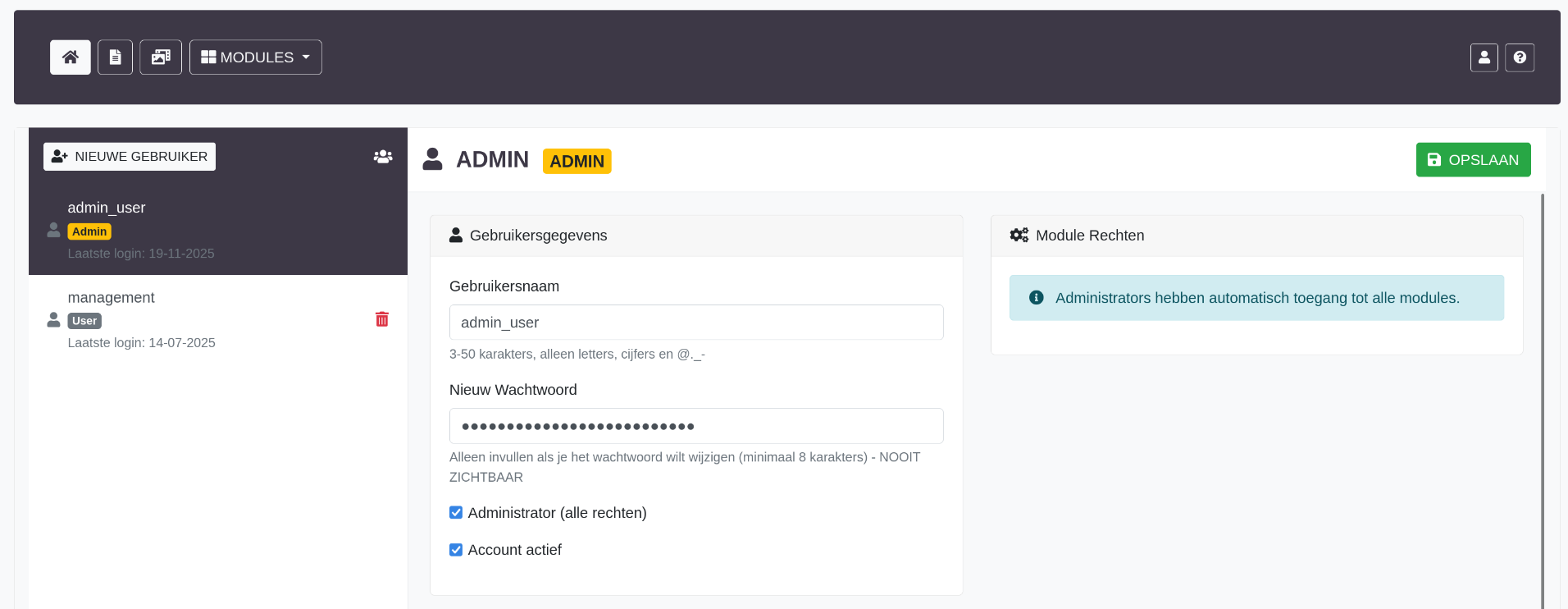Select admin_user in the user list
The width and height of the screenshot is (1568, 609).
coord(107,208)
